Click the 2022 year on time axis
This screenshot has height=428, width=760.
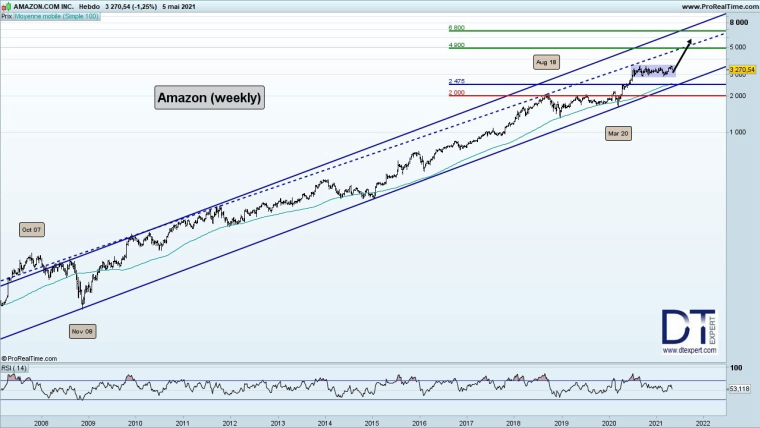tap(703, 423)
